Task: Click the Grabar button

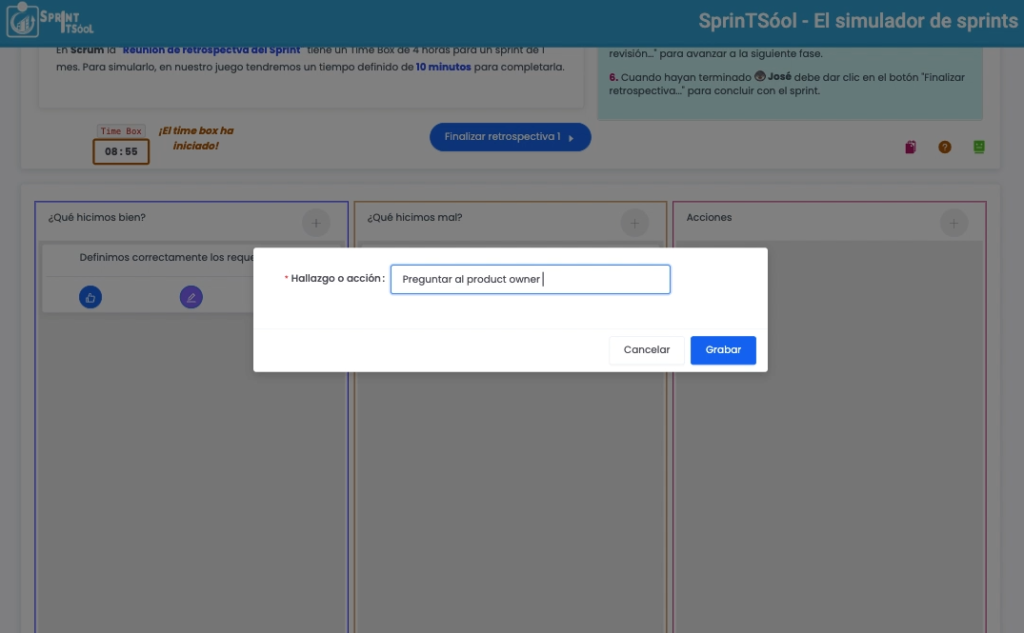Action: coord(723,350)
